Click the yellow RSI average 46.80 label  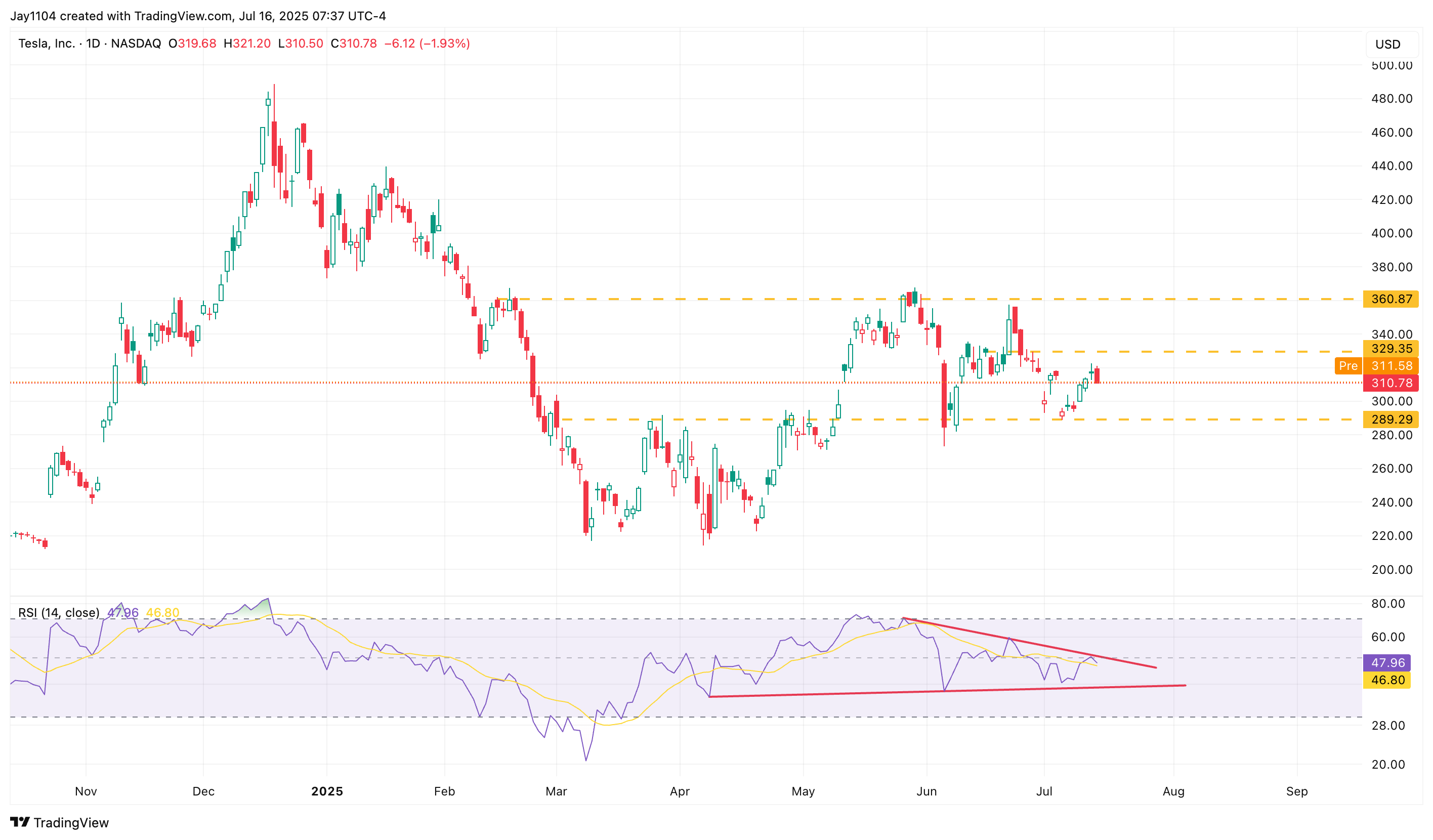(x=1386, y=680)
